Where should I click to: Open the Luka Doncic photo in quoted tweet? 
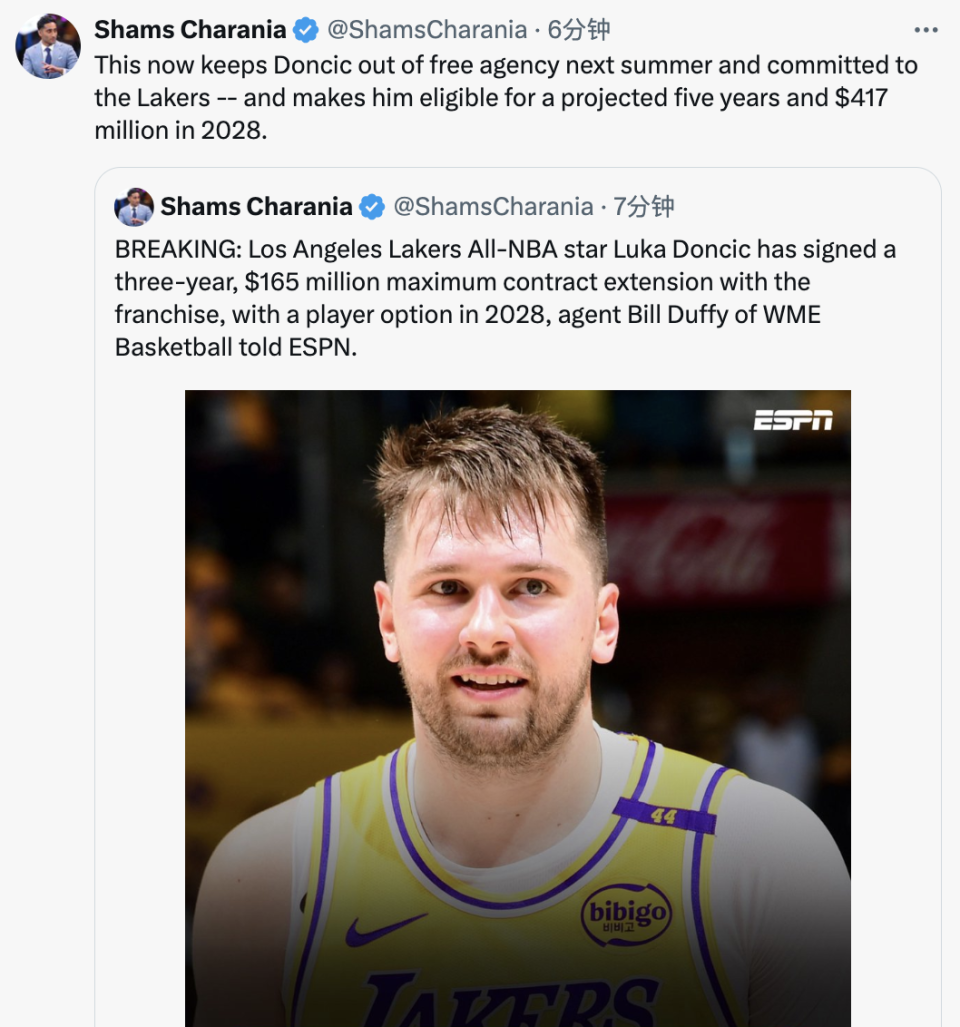tap(517, 709)
